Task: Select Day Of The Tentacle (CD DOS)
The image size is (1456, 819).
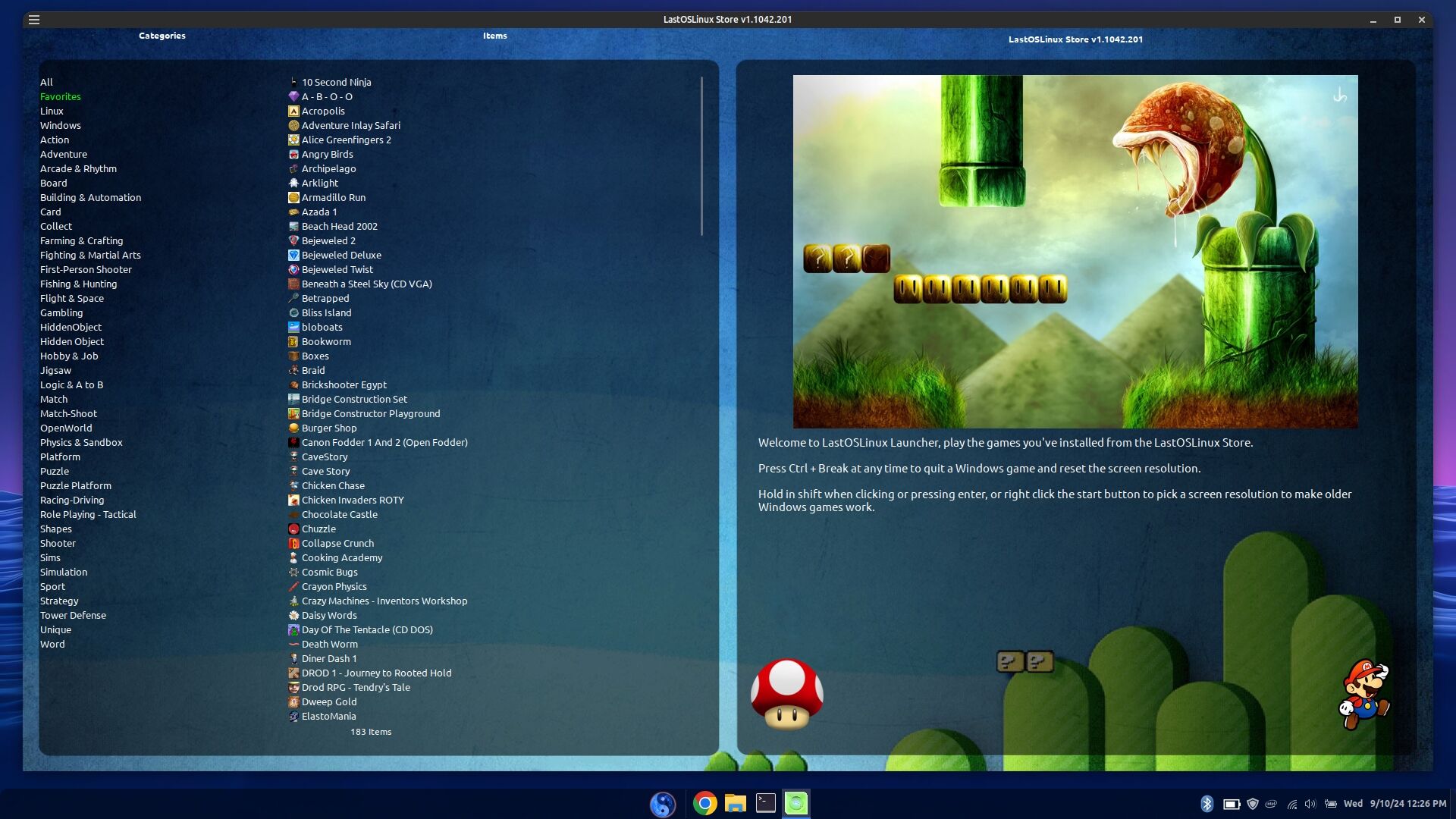Action: point(367,630)
